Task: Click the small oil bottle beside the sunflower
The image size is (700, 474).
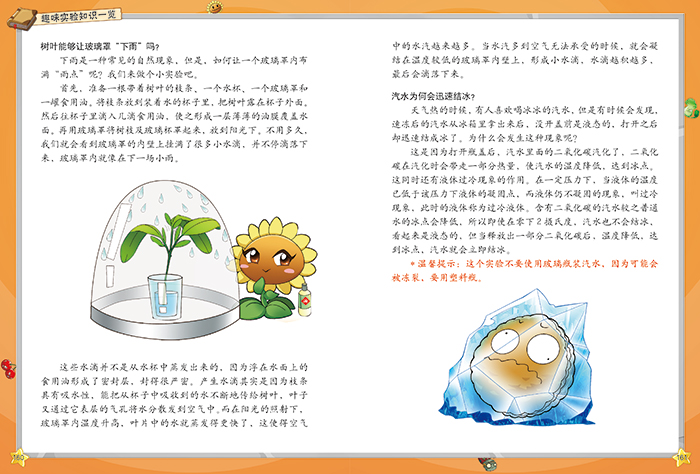Action: pyautogui.click(x=304, y=300)
